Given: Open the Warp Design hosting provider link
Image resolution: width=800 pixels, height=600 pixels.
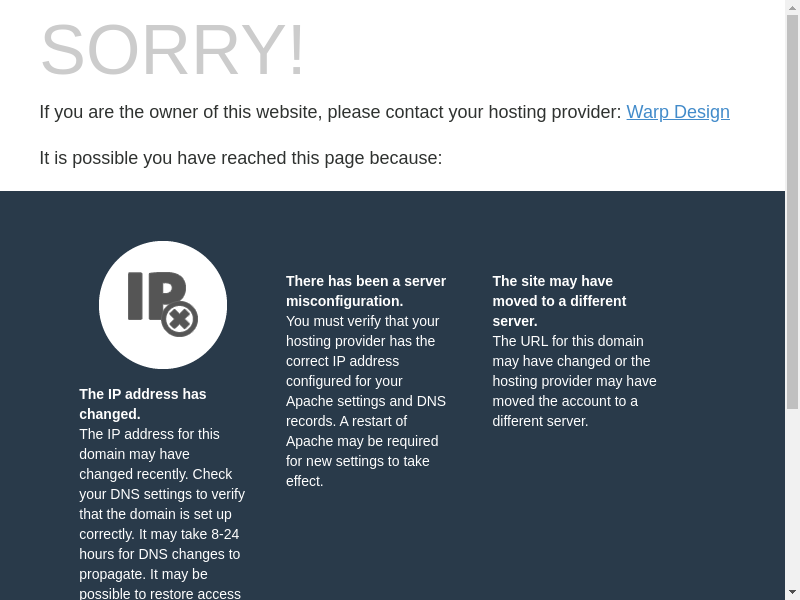Looking at the screenshot, I should coord(678,112).
